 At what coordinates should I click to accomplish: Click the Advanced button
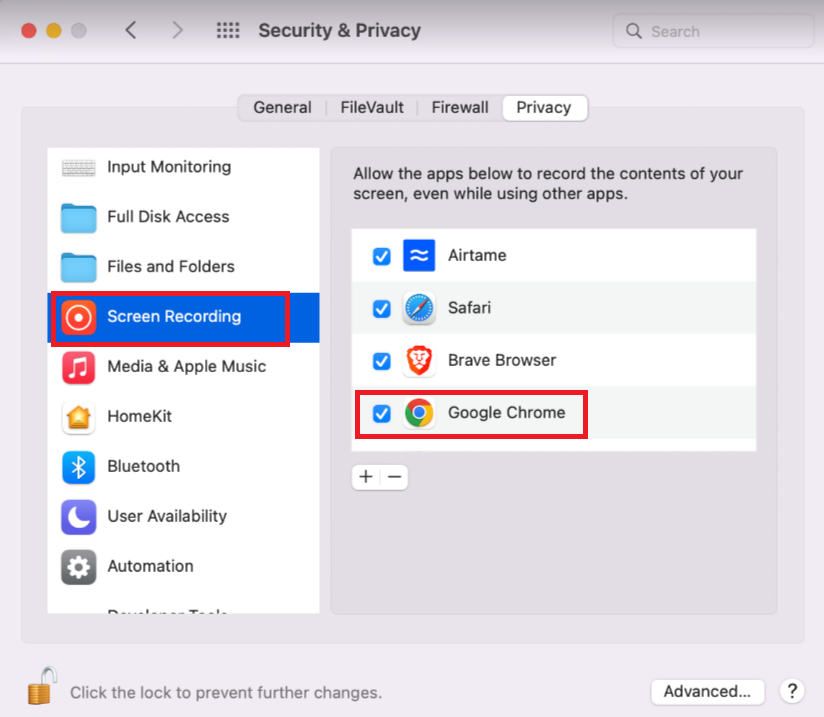[708, 691]
